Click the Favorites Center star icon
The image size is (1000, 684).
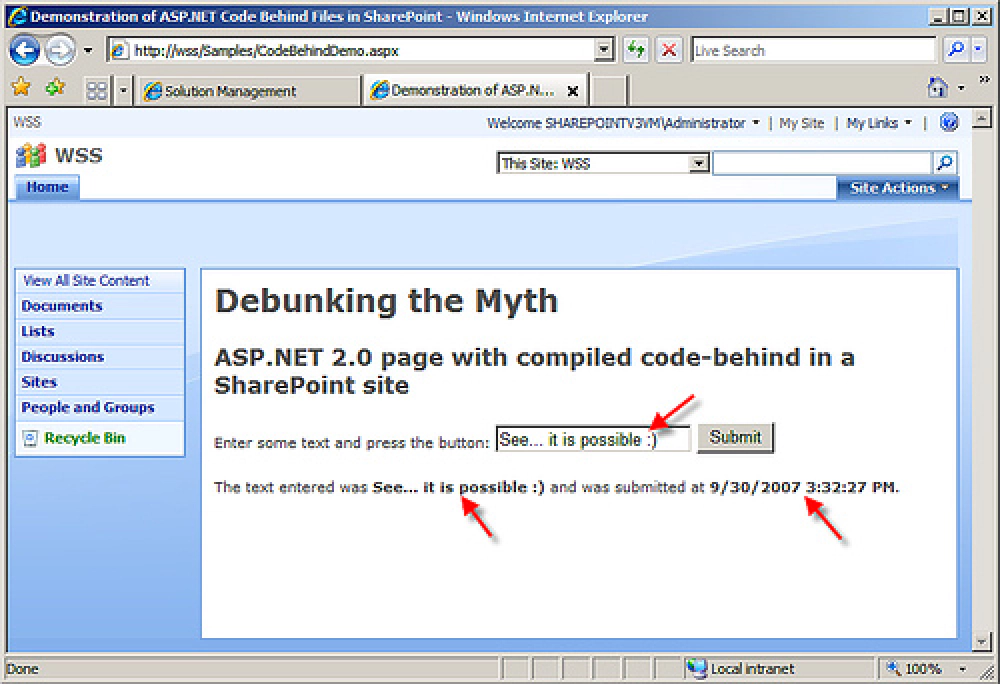coord(20,89)
